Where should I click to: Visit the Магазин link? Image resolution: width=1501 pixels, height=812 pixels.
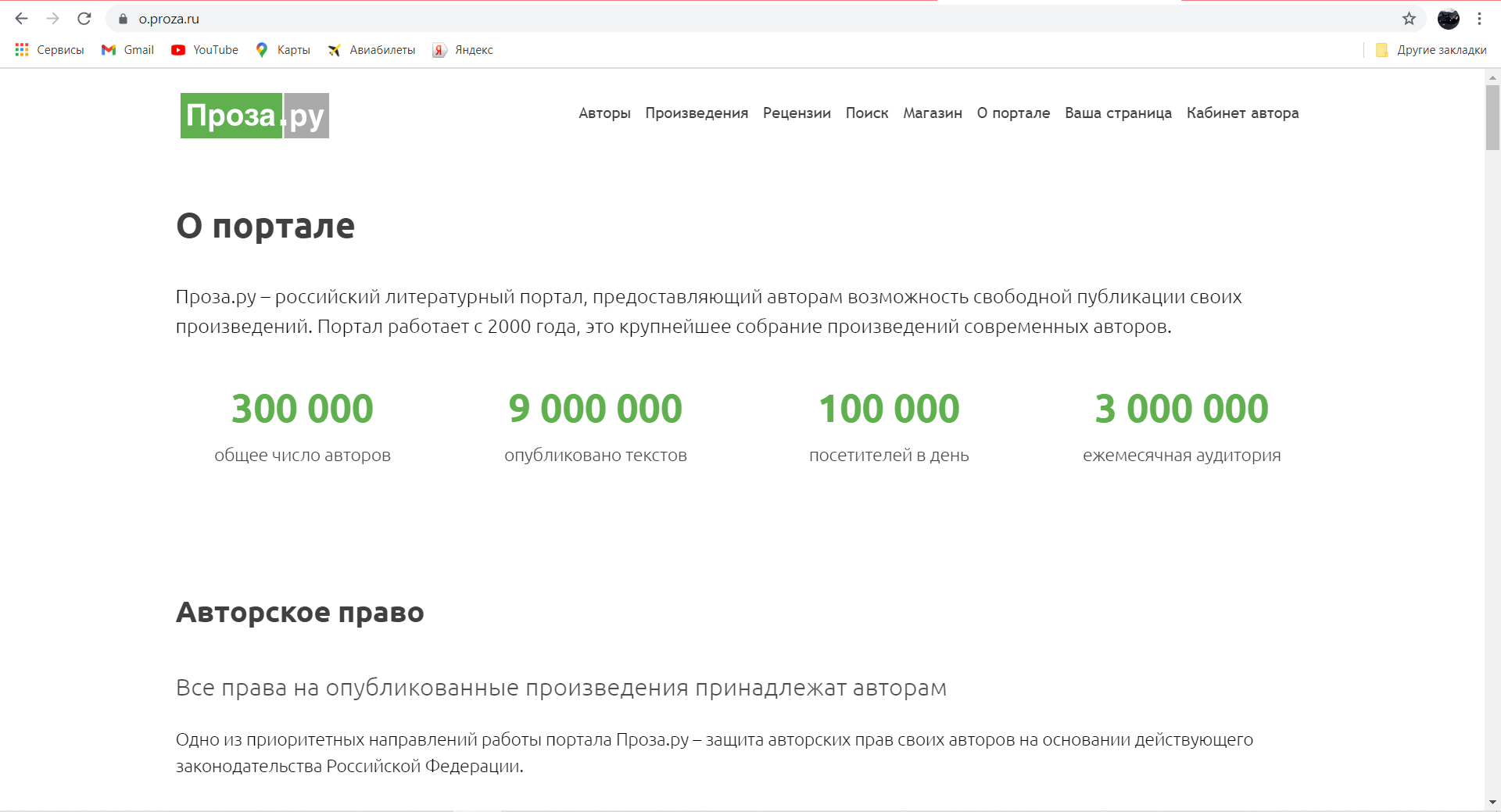click(x=933, y=113)
